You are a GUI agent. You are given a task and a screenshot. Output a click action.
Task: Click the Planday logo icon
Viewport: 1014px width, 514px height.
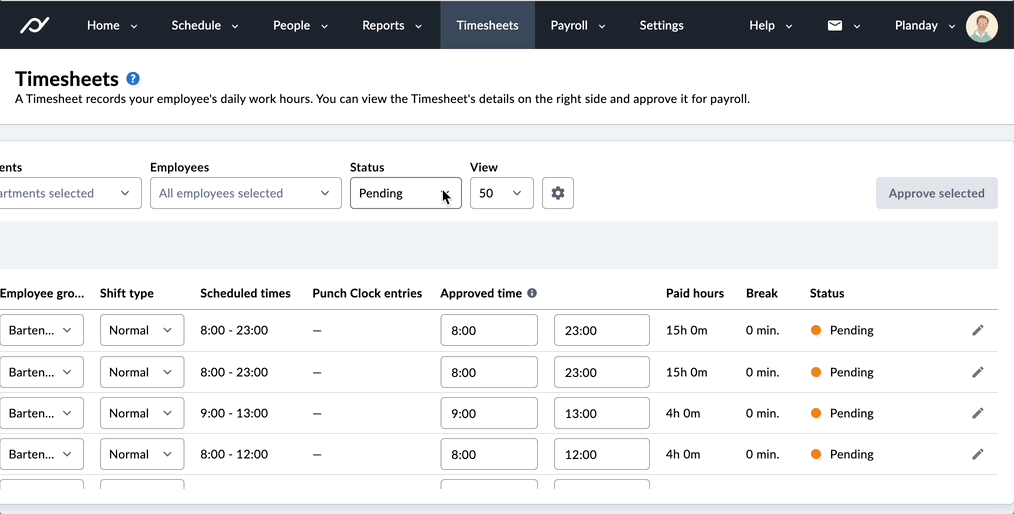[x=34, y=25]
